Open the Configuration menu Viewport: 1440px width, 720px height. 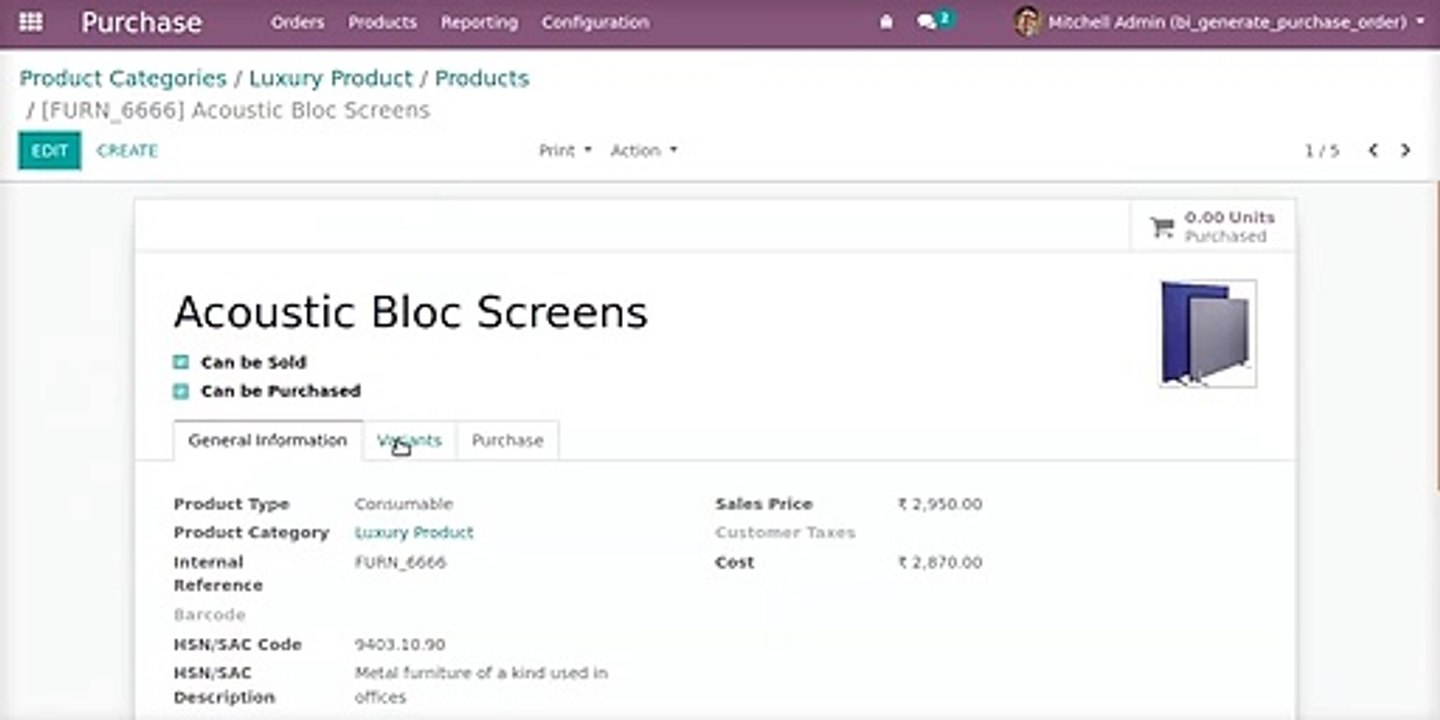[x=595, y=22]
